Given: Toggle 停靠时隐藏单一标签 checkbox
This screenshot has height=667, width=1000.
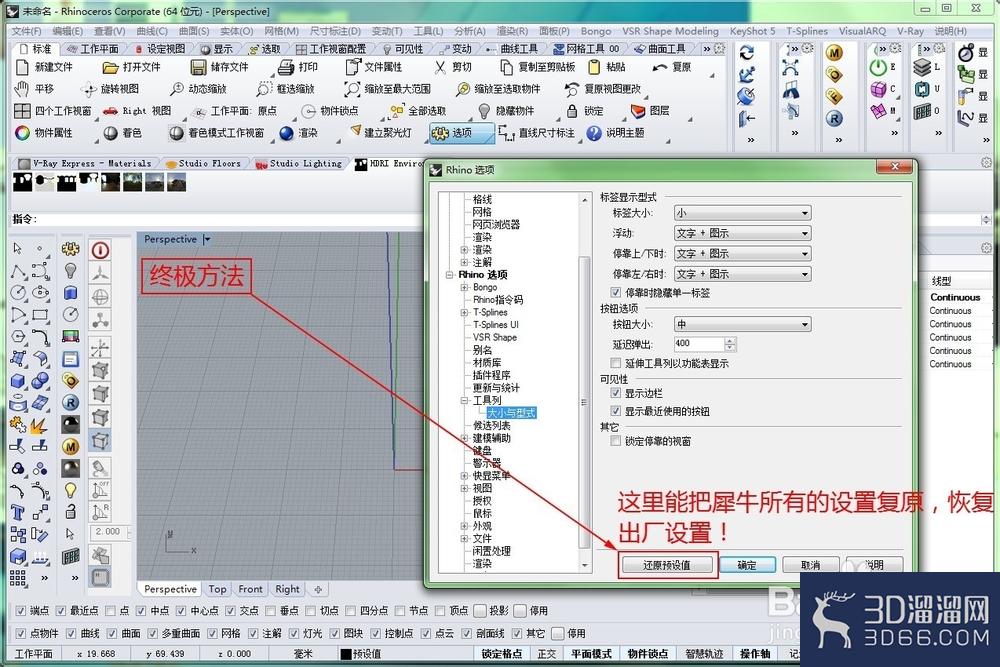Looking at the screenshot, I should point(615,293).
